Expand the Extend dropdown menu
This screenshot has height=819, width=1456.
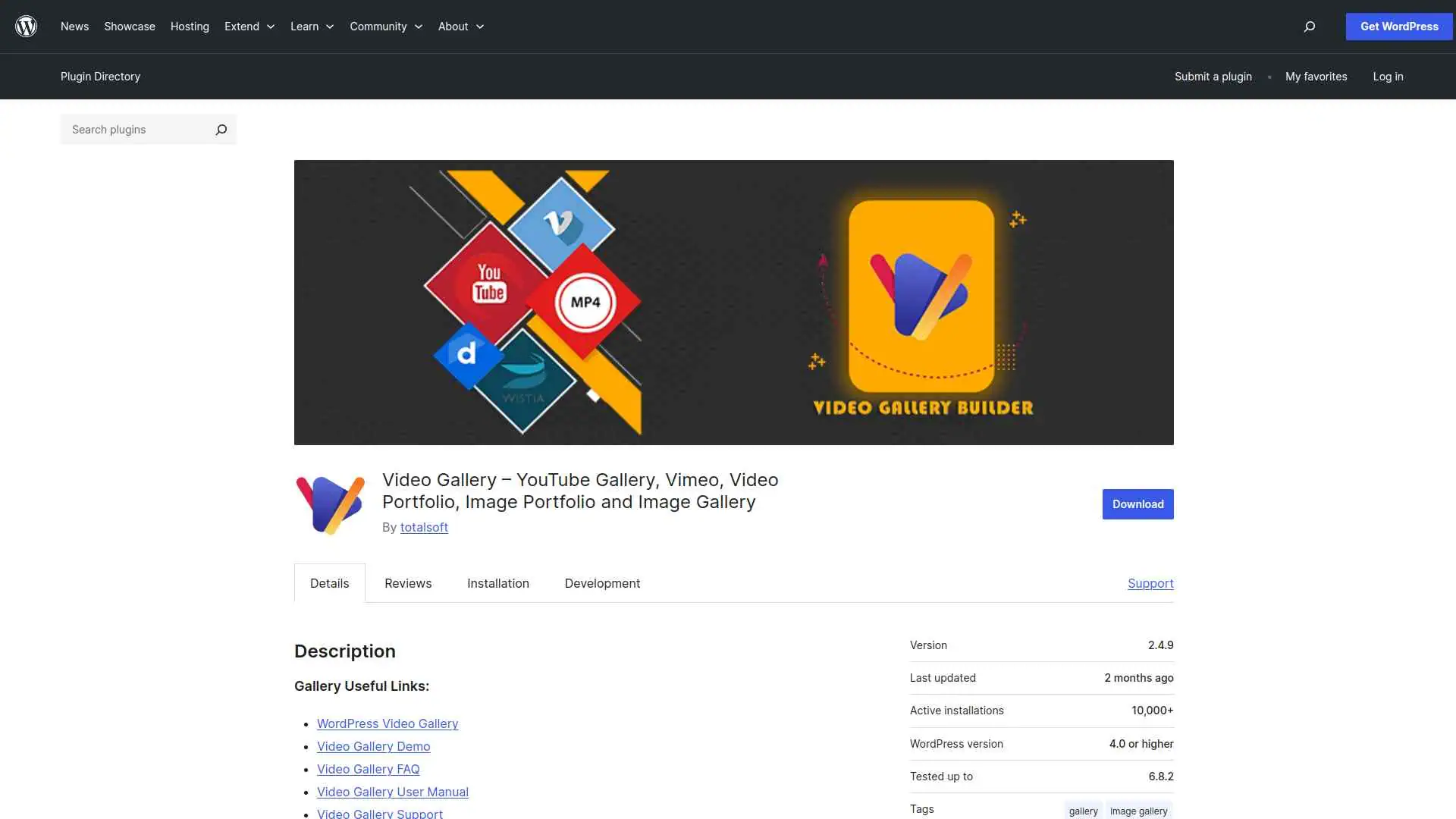(249, 27)
